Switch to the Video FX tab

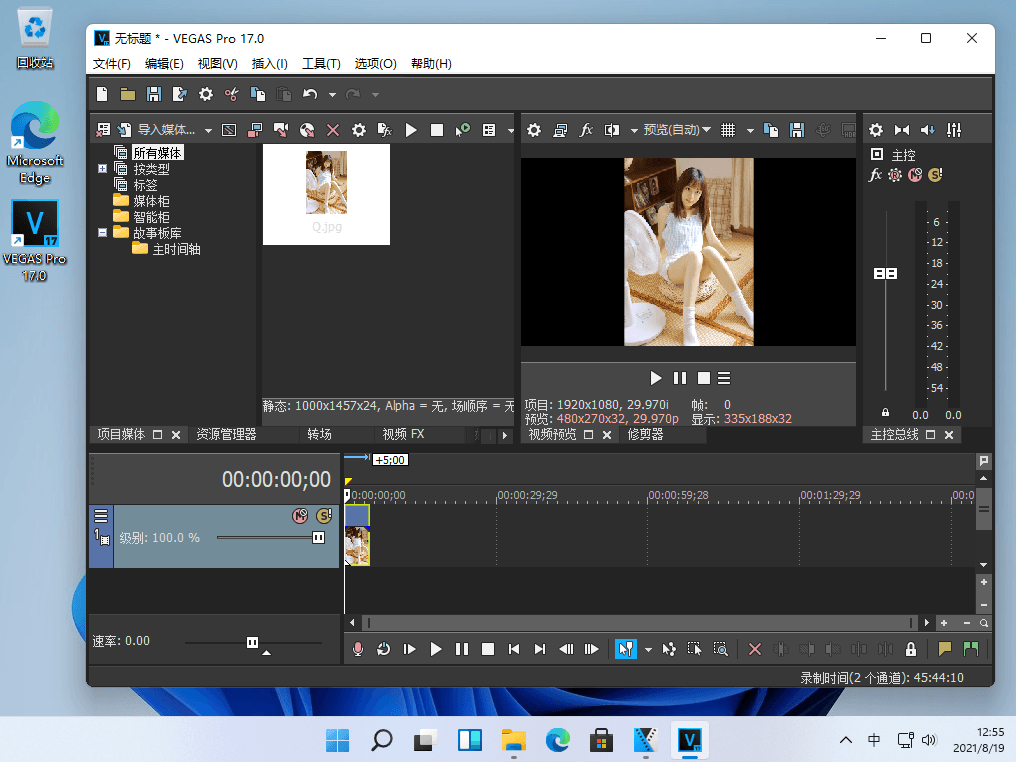coord(404,434)
